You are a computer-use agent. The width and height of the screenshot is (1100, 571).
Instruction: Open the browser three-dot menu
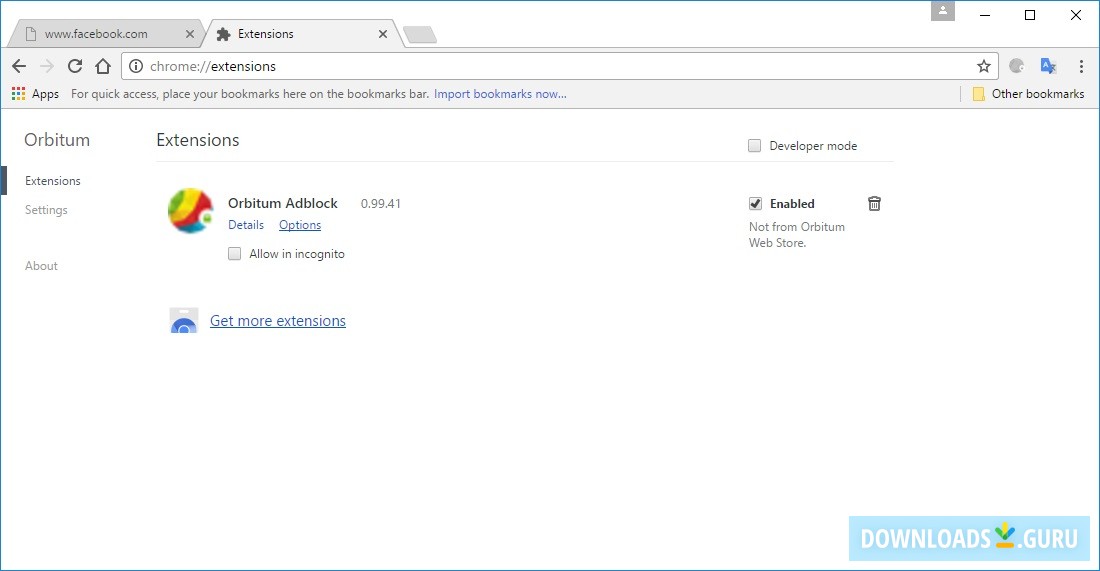(1081, 66)
